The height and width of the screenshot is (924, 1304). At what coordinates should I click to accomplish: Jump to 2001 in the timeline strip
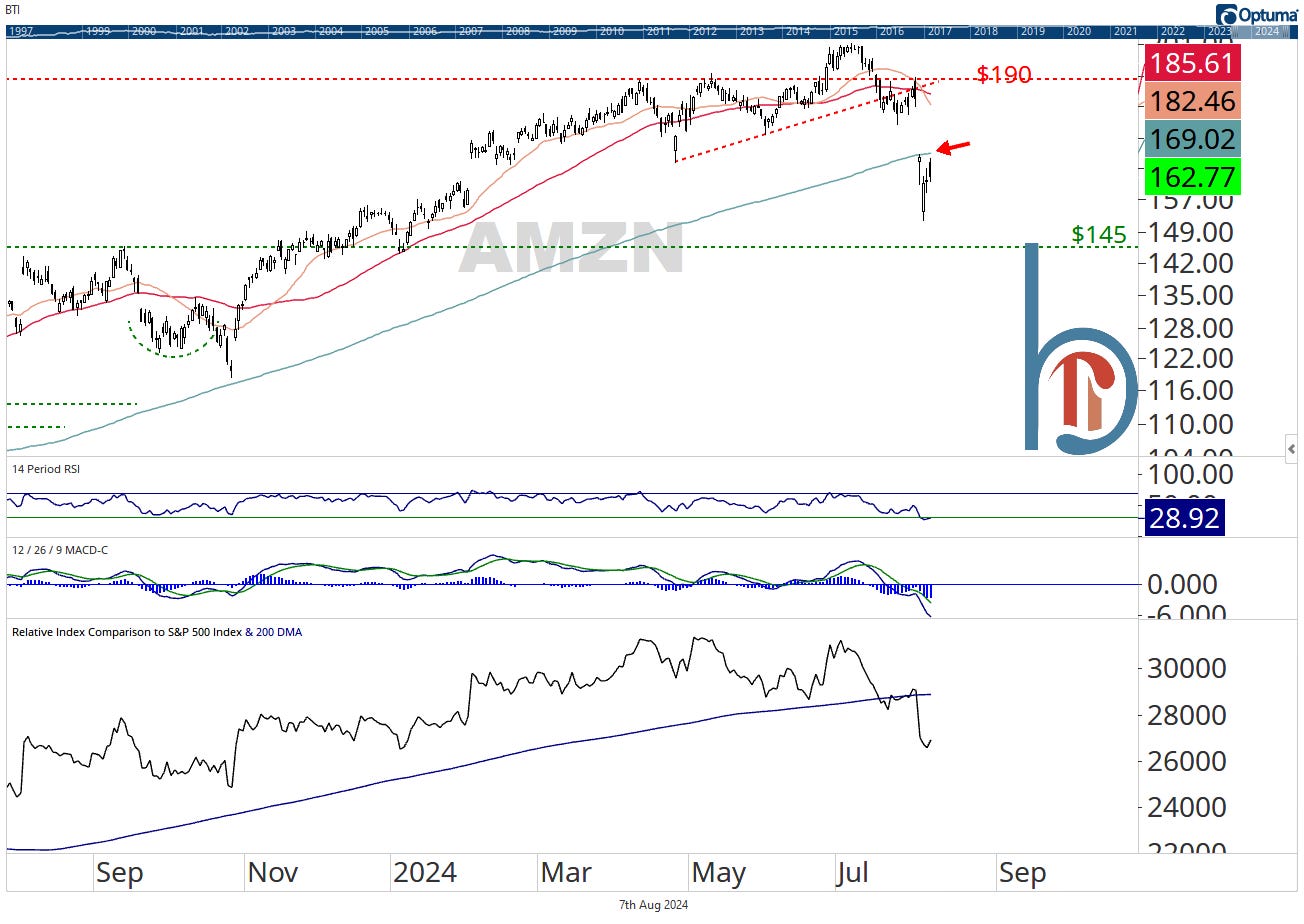[191, 31]
